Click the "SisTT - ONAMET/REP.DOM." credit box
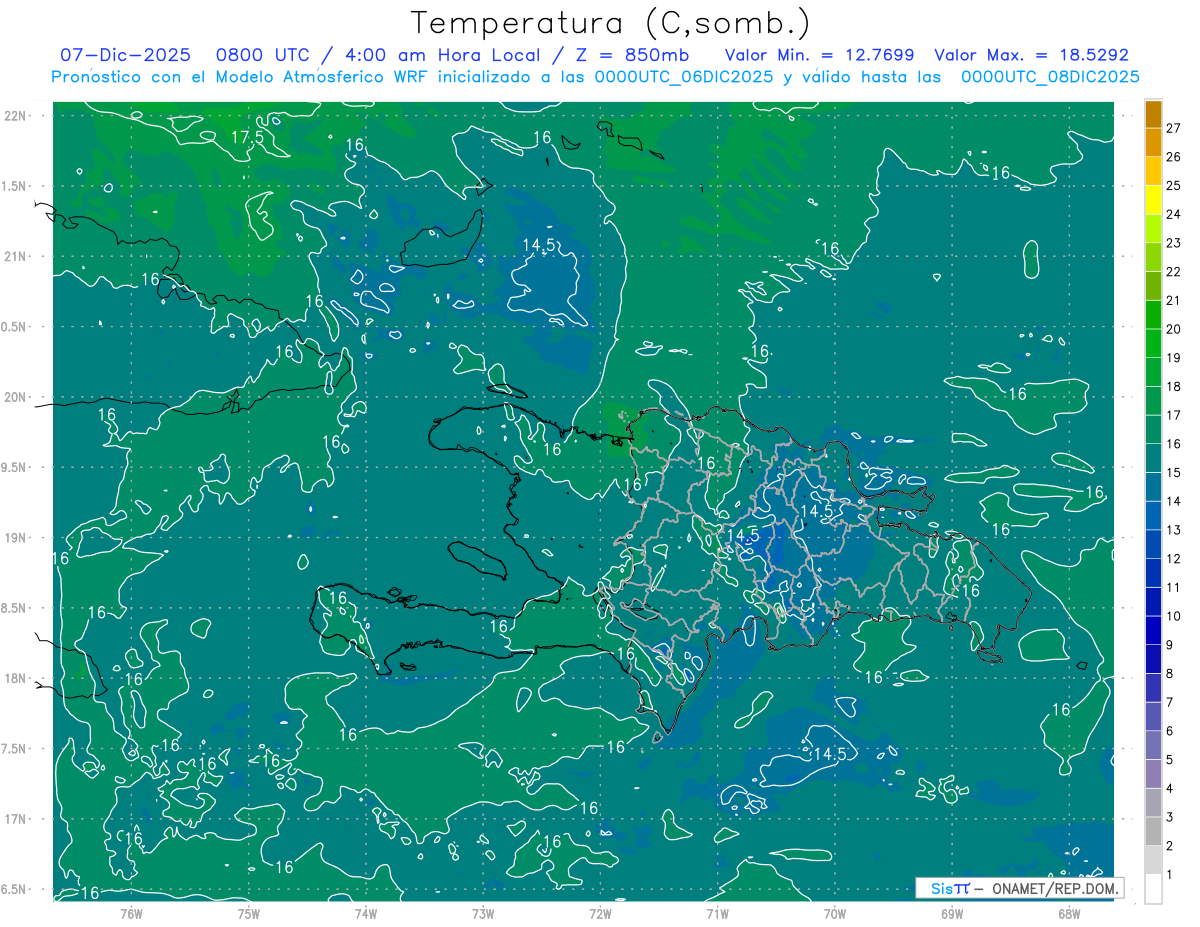The image size is (1200, 927). [x=1019, y=888]
